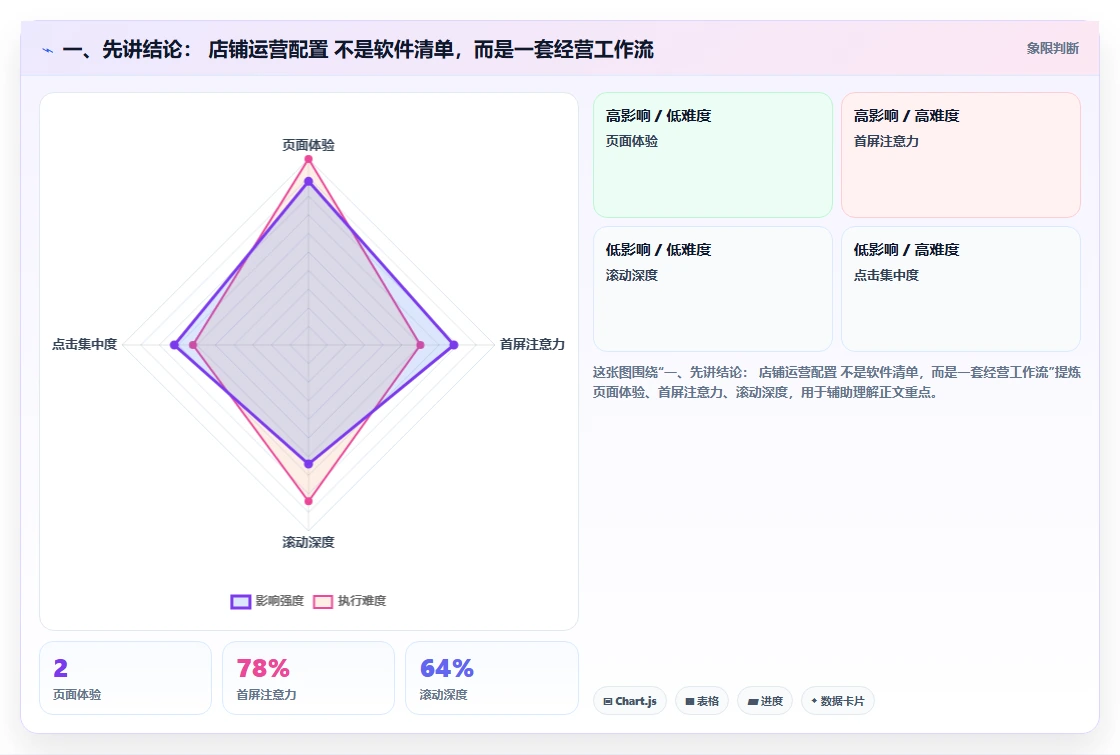Click the 象限判断 tag in the header

(1052, 49)
